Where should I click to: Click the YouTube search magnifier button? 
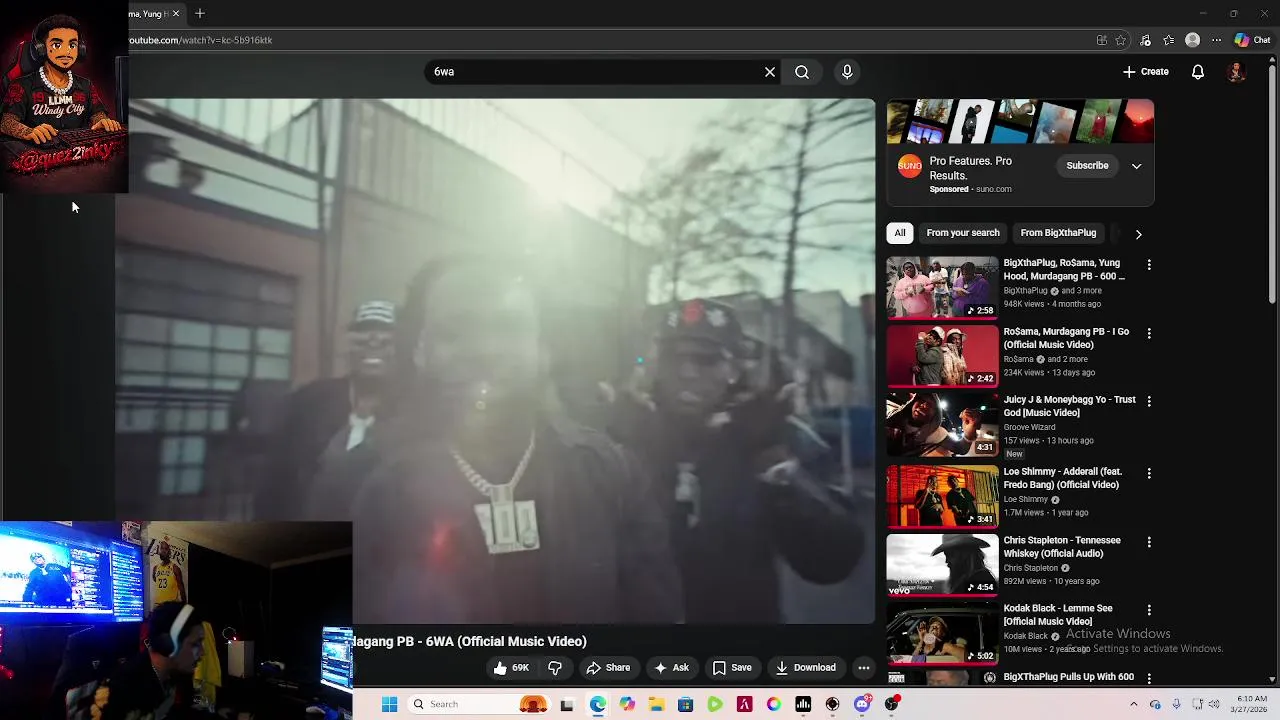802,72
